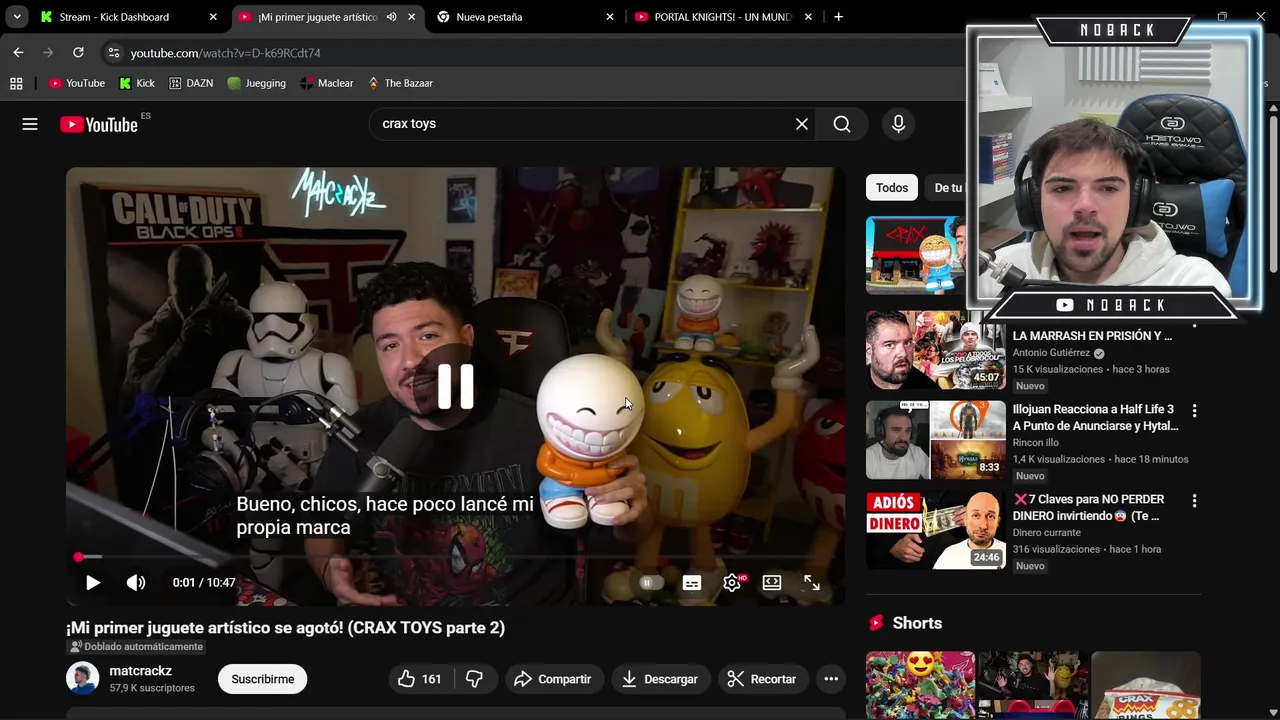This screenshot has height=720, width=1280.
Task: Seek on the video progress bar
Action: [455, 557]
